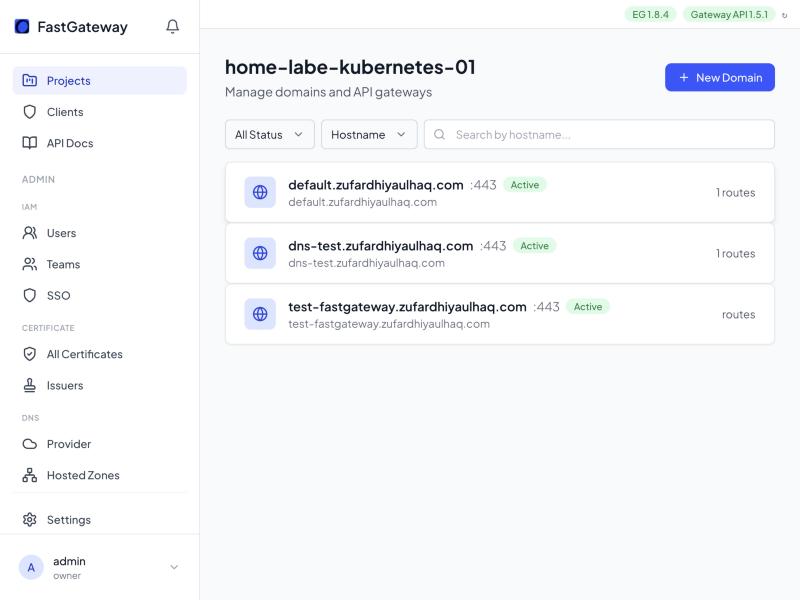Click the Settings gear icon

(x=30, y=519)
